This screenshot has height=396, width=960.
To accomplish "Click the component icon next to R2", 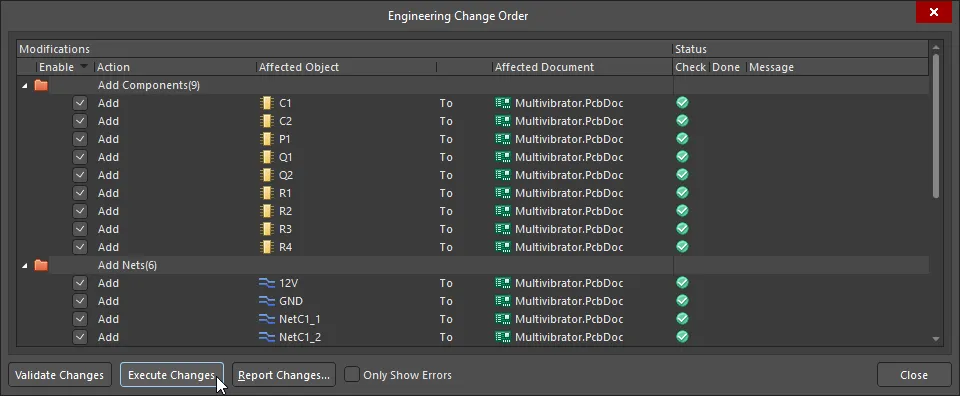I will point(266,211).
